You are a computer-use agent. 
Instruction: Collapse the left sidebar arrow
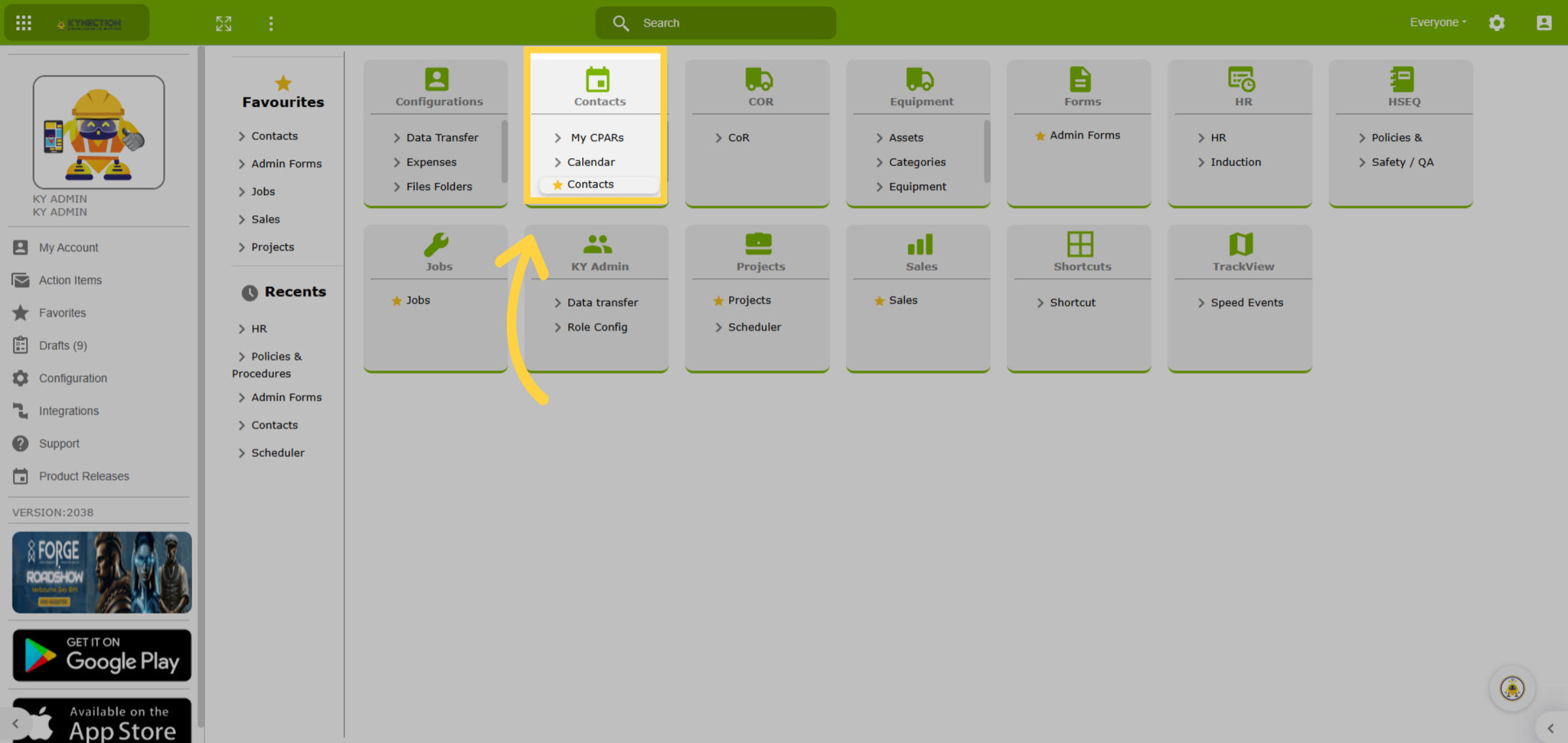[x=15, y=723]
